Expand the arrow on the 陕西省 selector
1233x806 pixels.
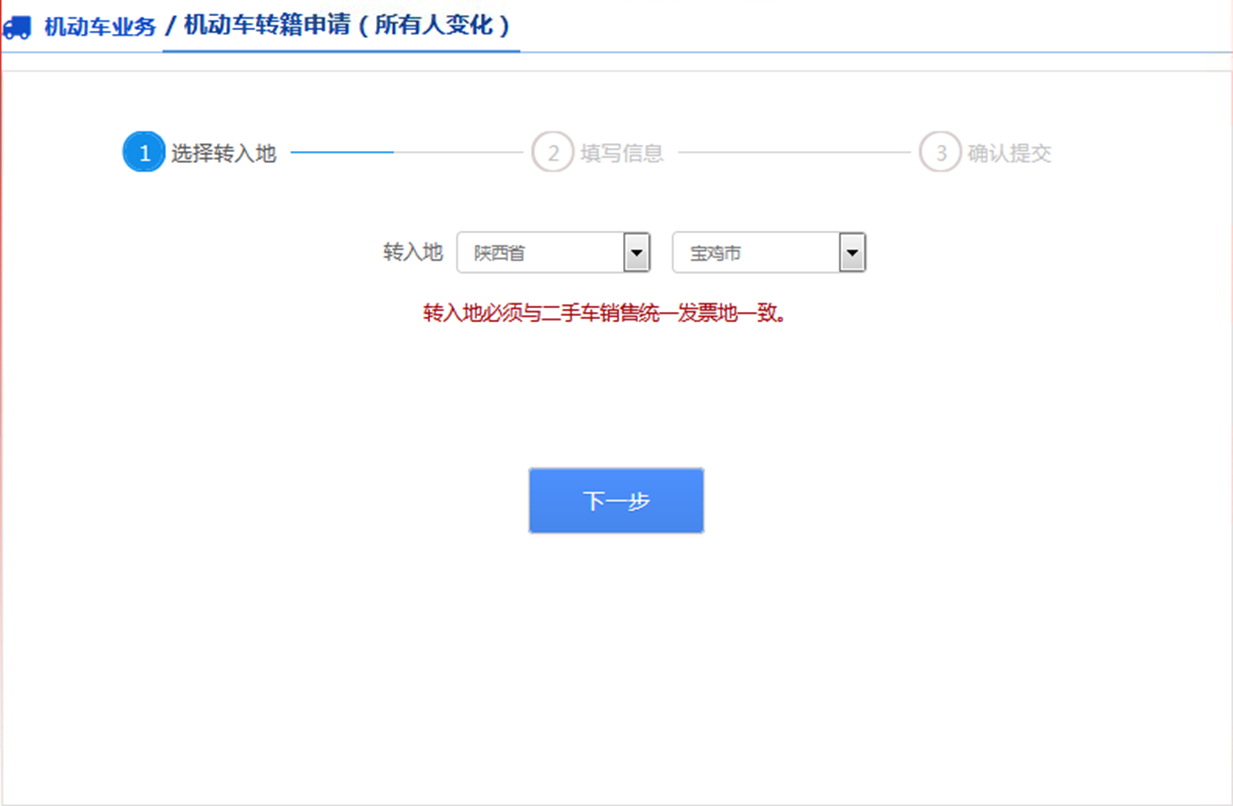[x=637, y=253]
